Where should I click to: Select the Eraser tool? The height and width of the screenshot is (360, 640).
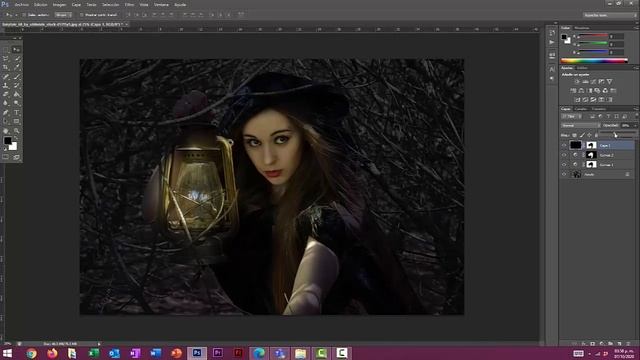6,94
